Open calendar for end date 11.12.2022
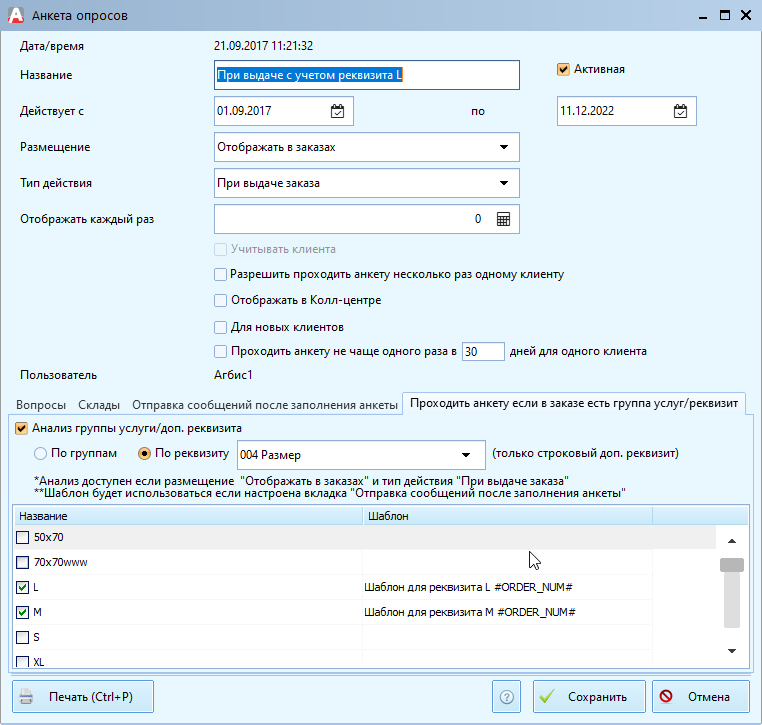 coord(680,111)
